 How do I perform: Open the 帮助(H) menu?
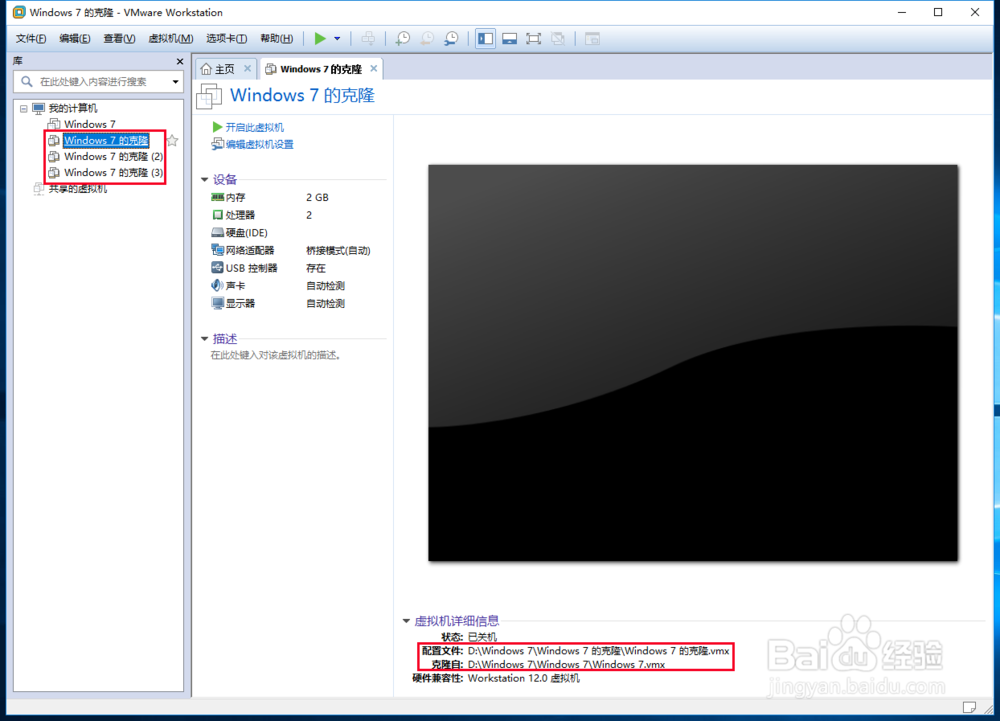[277, 38]
